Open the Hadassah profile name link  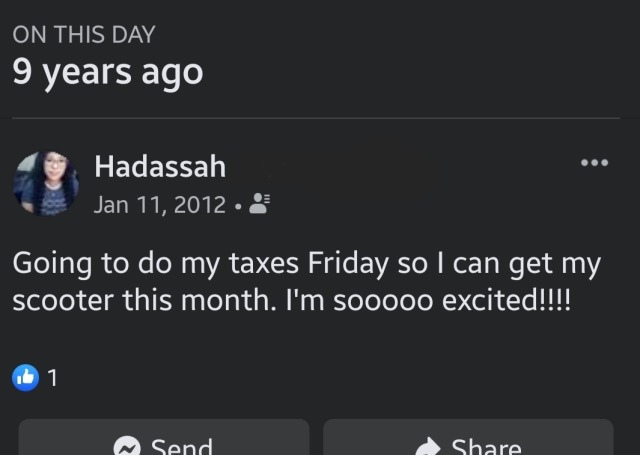[159, 166]
